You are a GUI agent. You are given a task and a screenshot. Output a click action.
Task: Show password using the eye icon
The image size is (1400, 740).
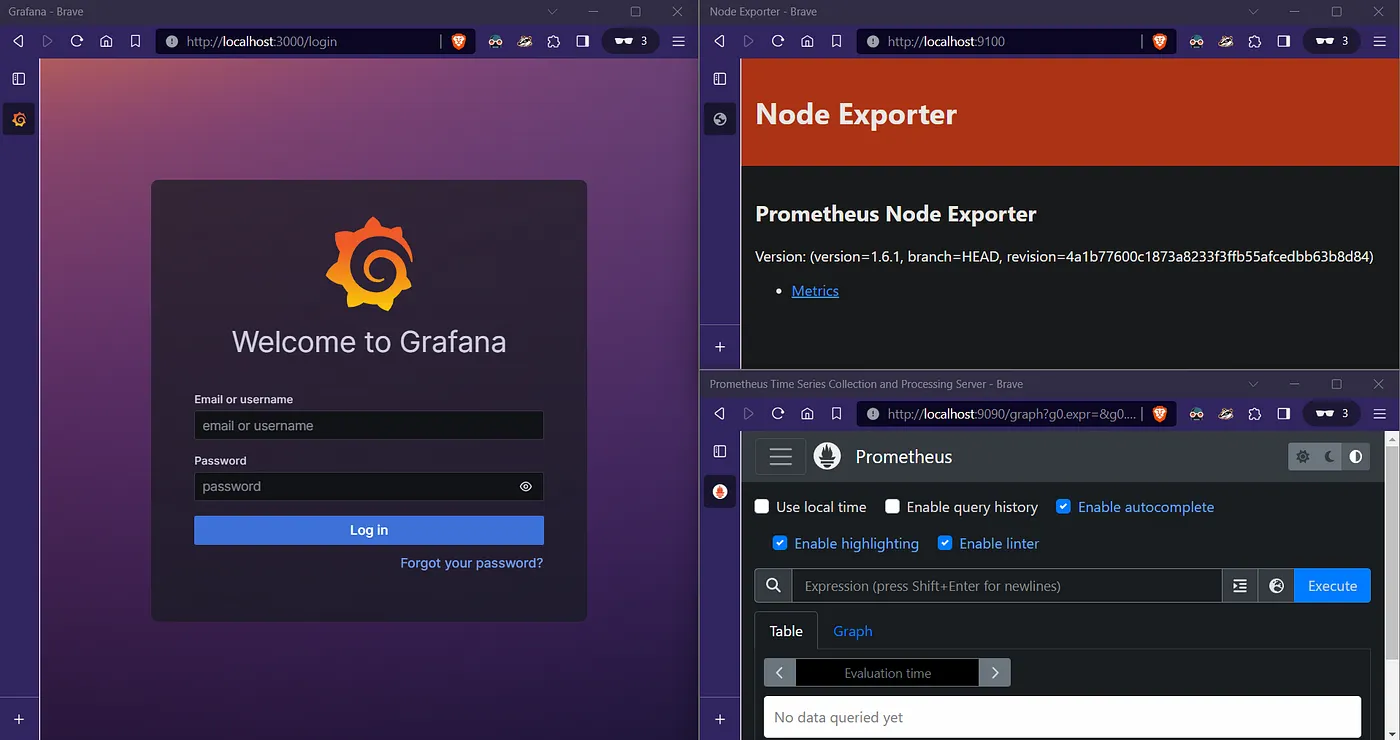click(526, 487)
